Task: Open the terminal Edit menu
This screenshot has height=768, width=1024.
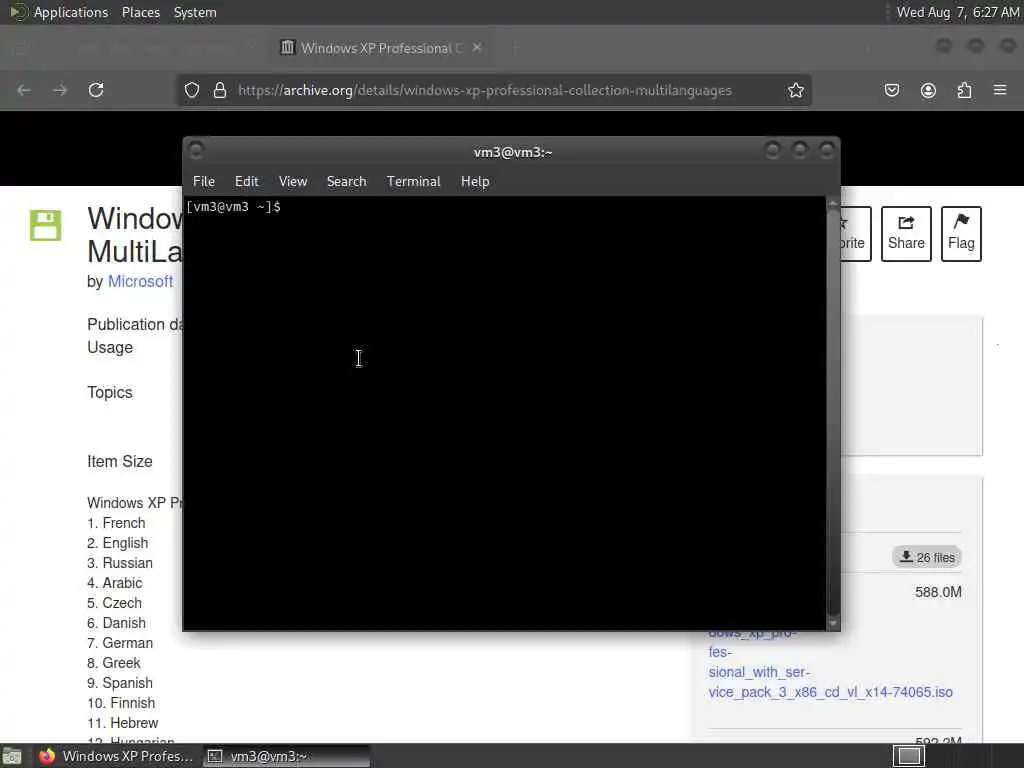Action: pos(246,182)
